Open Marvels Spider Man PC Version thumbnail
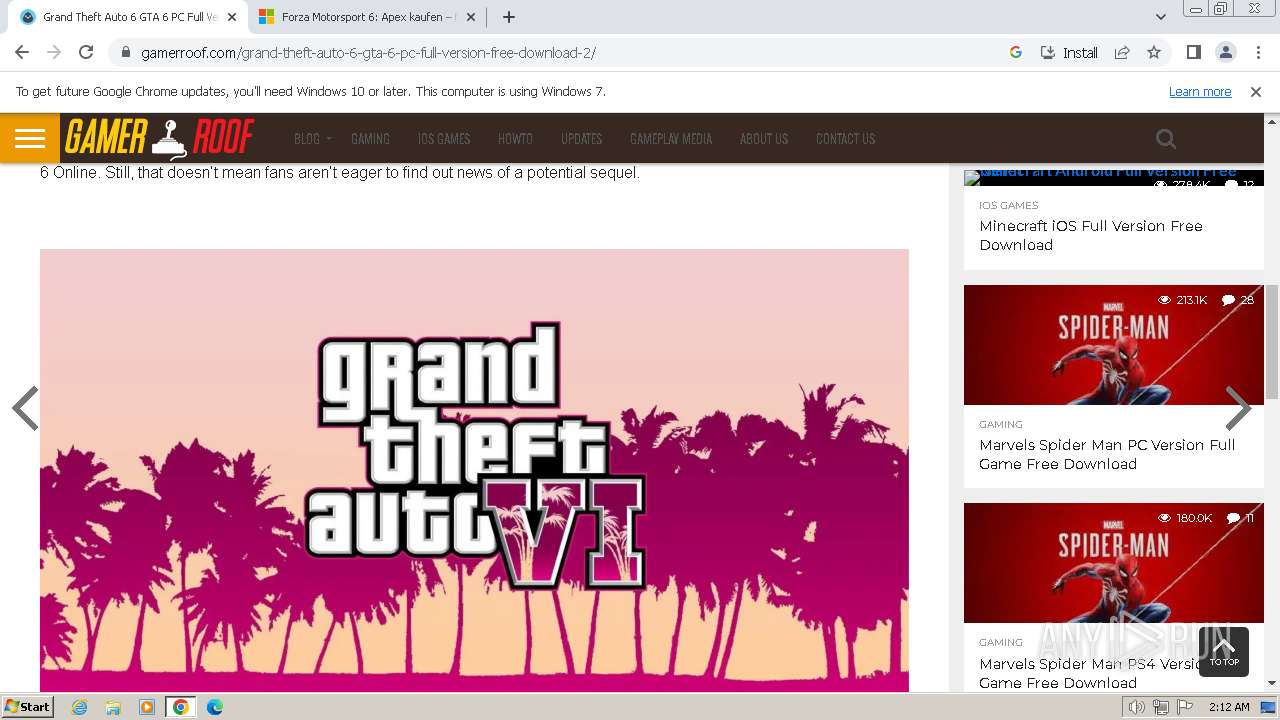The width and height of the screenshot is (1280, 720). tap(1114, 345)
